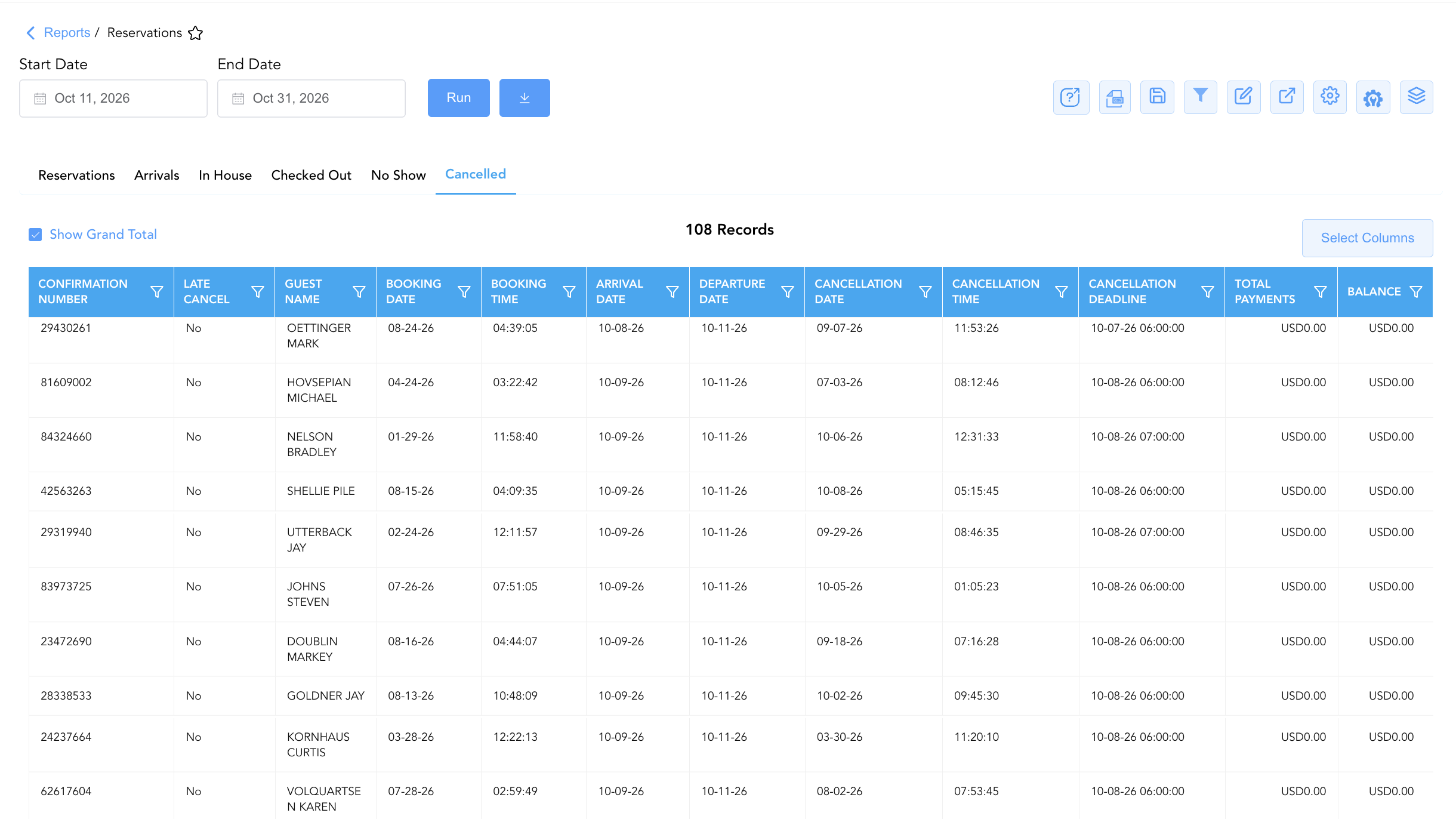Toggle the Show Grand Total checkbox
1456x819 pixels.
pyautogui.click(x=35, y=235)
